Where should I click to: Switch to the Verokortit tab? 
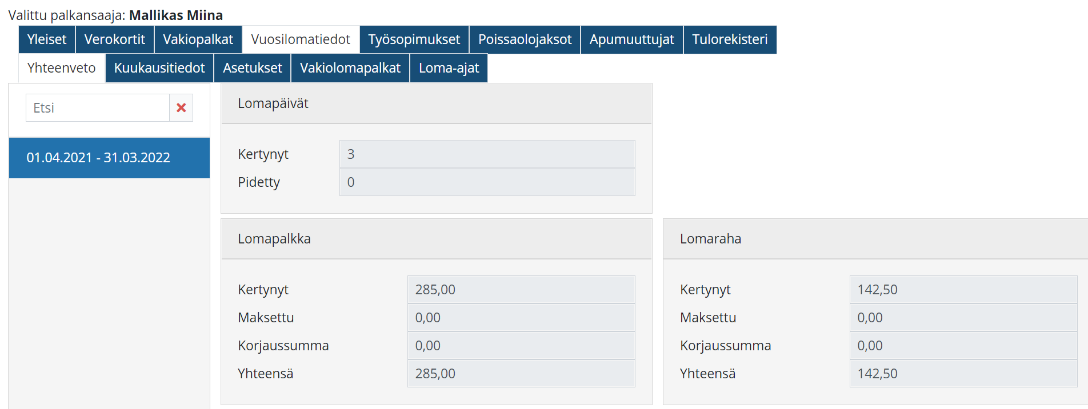pyautogui.click(x=115, y=39)
